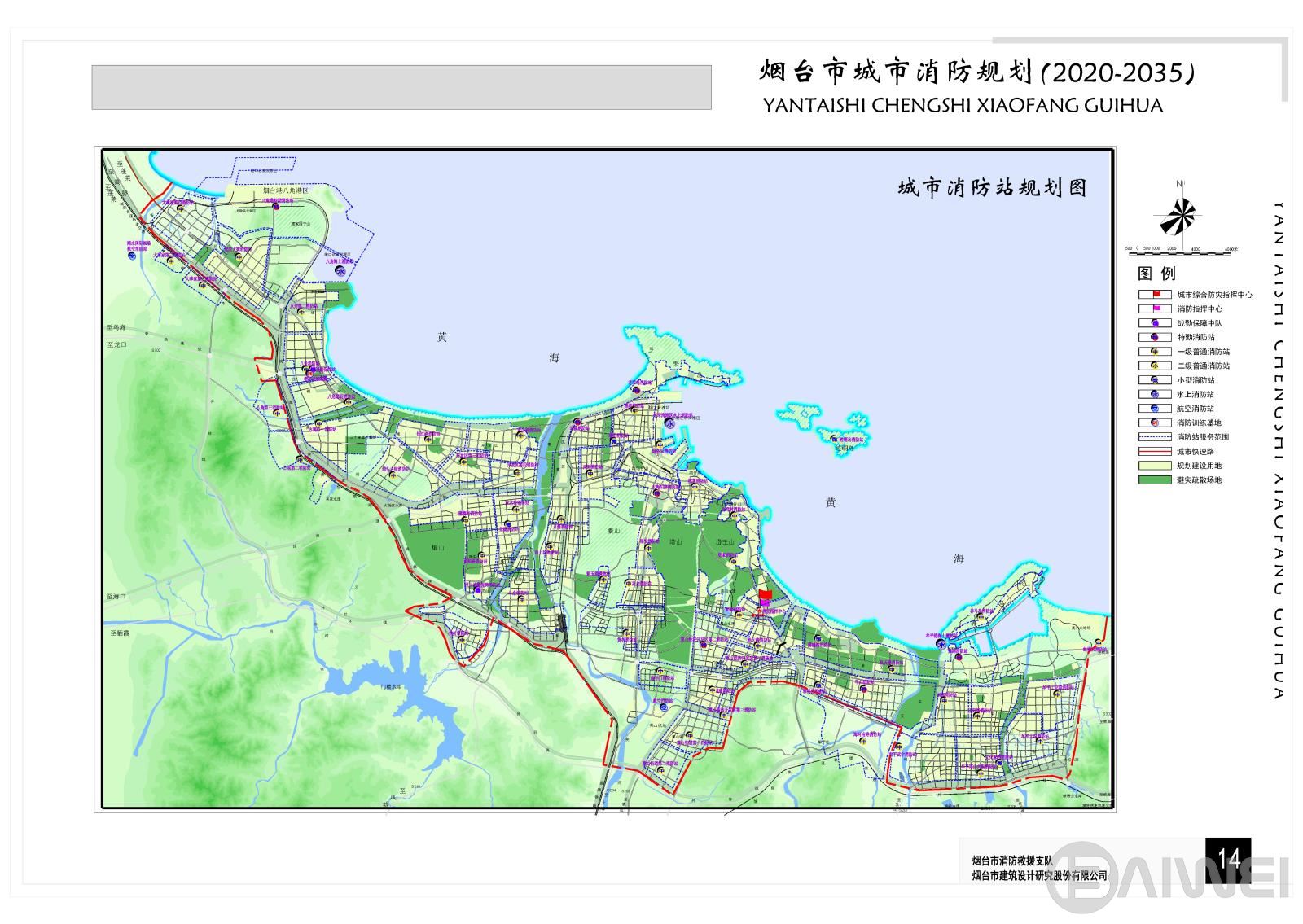Select the 特勤消防站 legend symbol
The height and width of the screenshot is (924, 1303).
point(1155,337)
